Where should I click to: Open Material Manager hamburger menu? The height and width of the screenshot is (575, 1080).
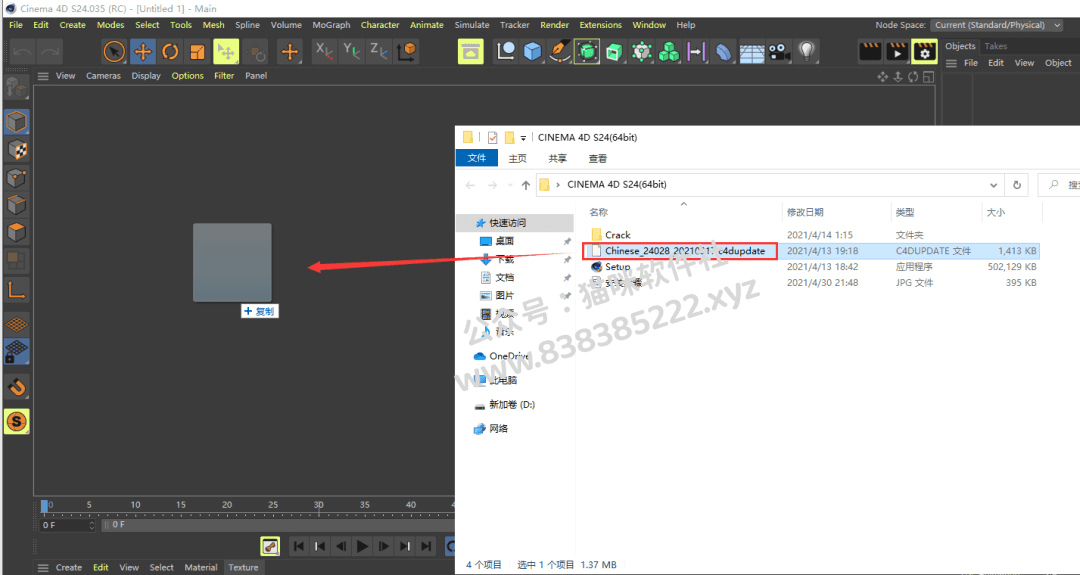tap(43, 567)
